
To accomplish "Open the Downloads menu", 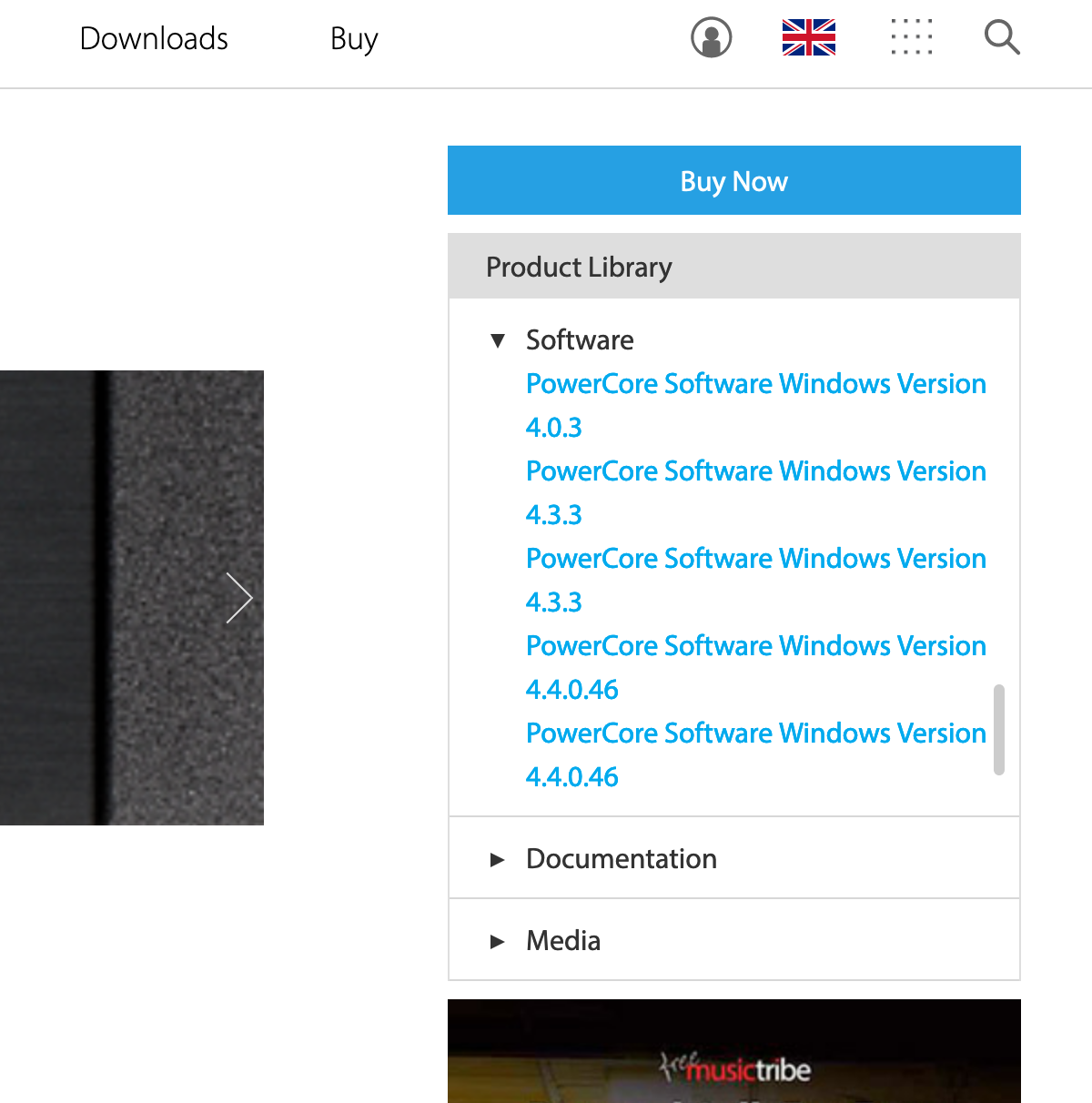I will 154,39.
